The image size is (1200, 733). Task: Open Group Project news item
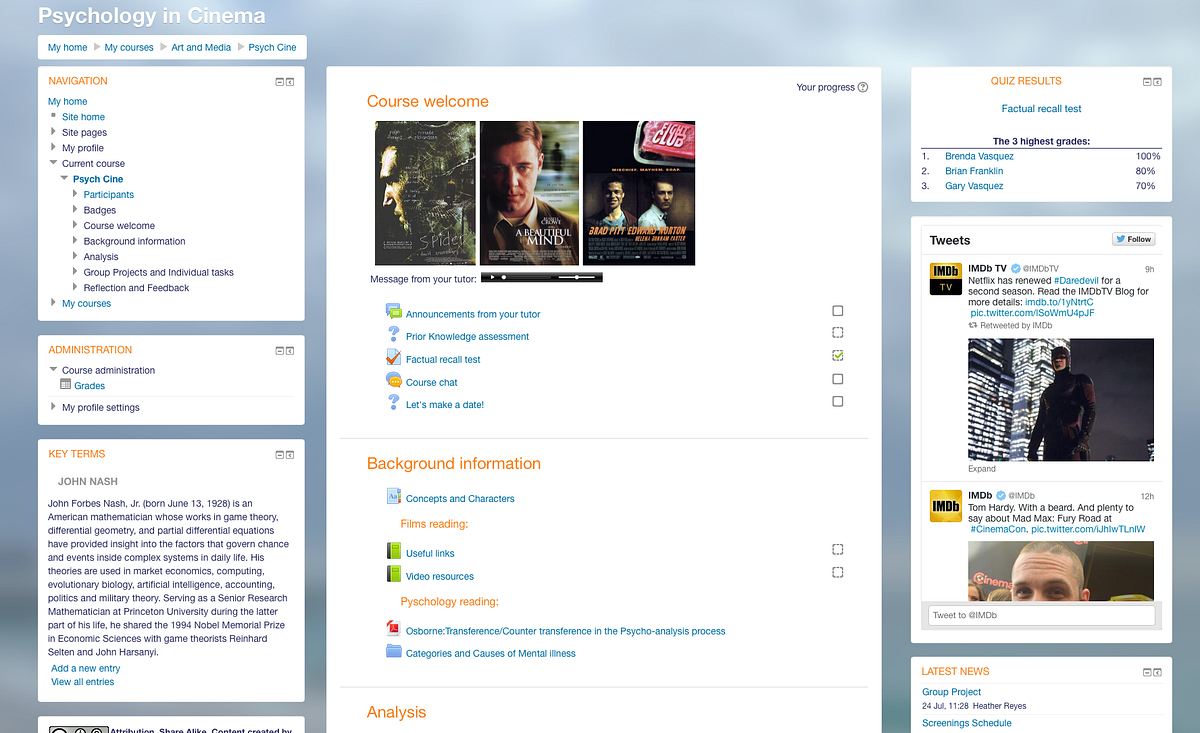[951, 692]
